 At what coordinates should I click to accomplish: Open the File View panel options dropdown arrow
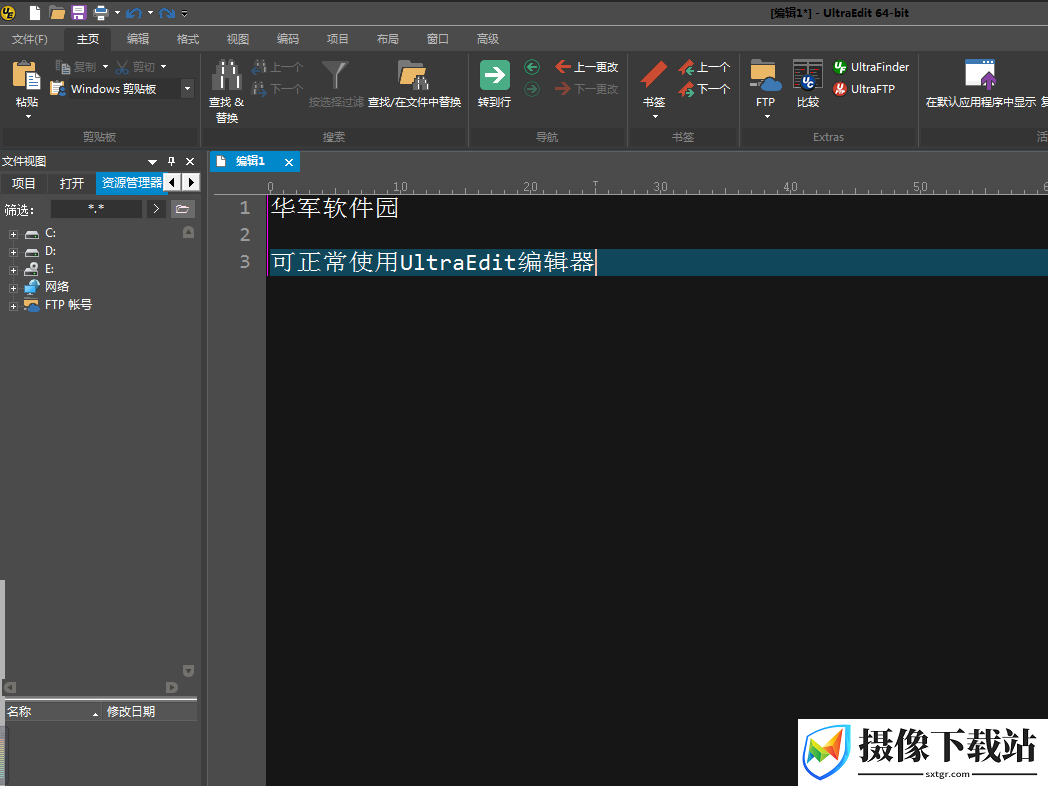click(152, 162)
